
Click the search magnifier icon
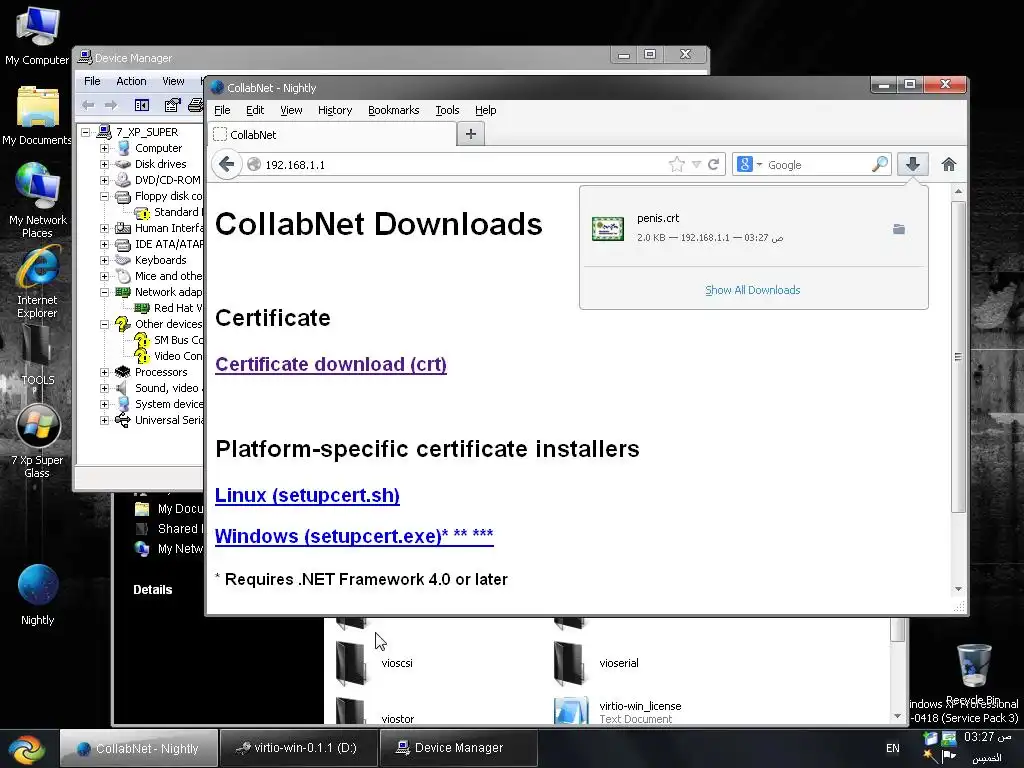(x=880, y=164)
